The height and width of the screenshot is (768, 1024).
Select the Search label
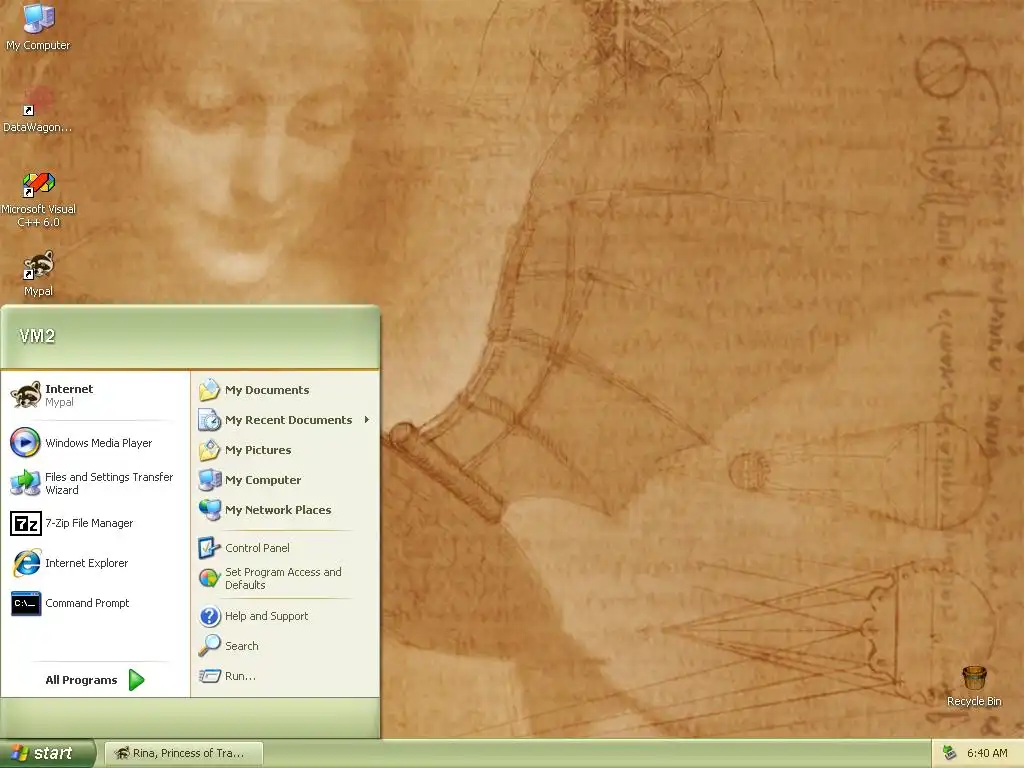pos(242,646)
